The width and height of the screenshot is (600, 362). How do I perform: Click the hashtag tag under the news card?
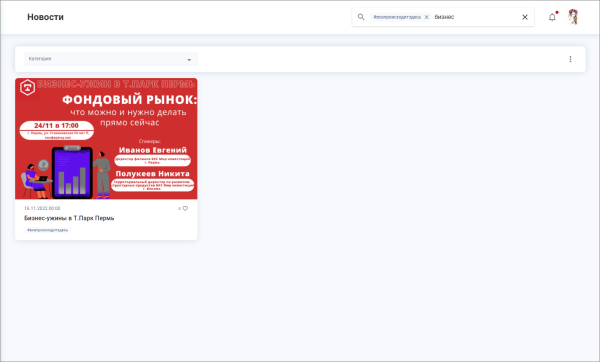tap(47, 230)
